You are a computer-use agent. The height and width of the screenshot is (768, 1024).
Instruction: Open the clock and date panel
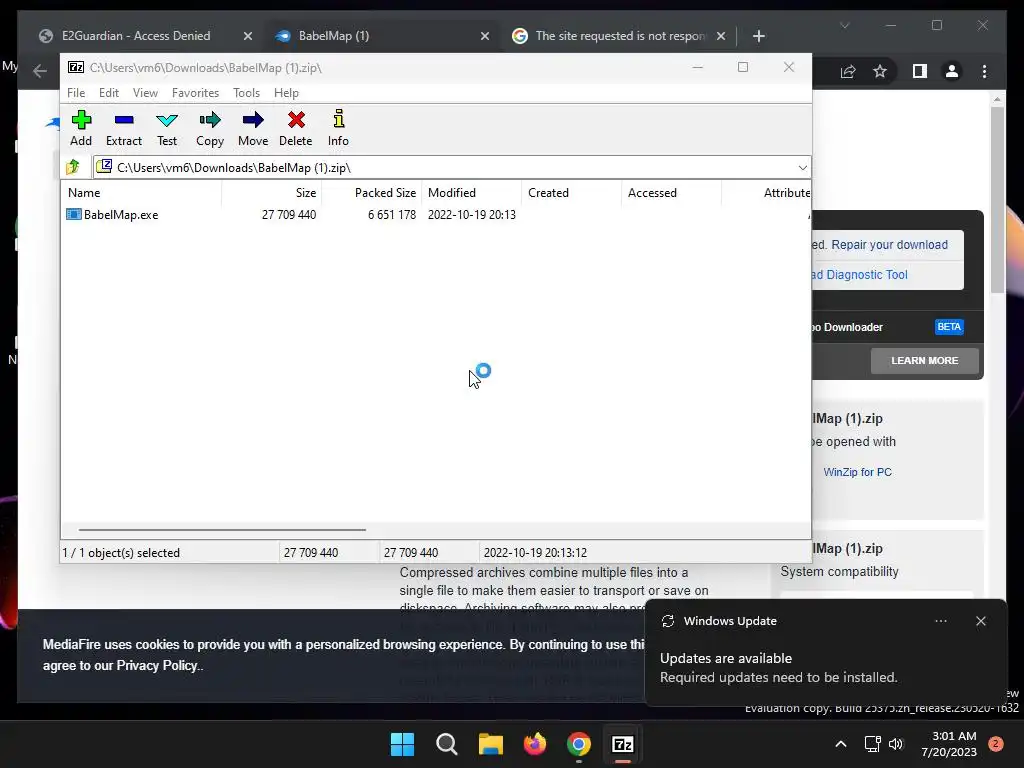[x=949, y=744]
